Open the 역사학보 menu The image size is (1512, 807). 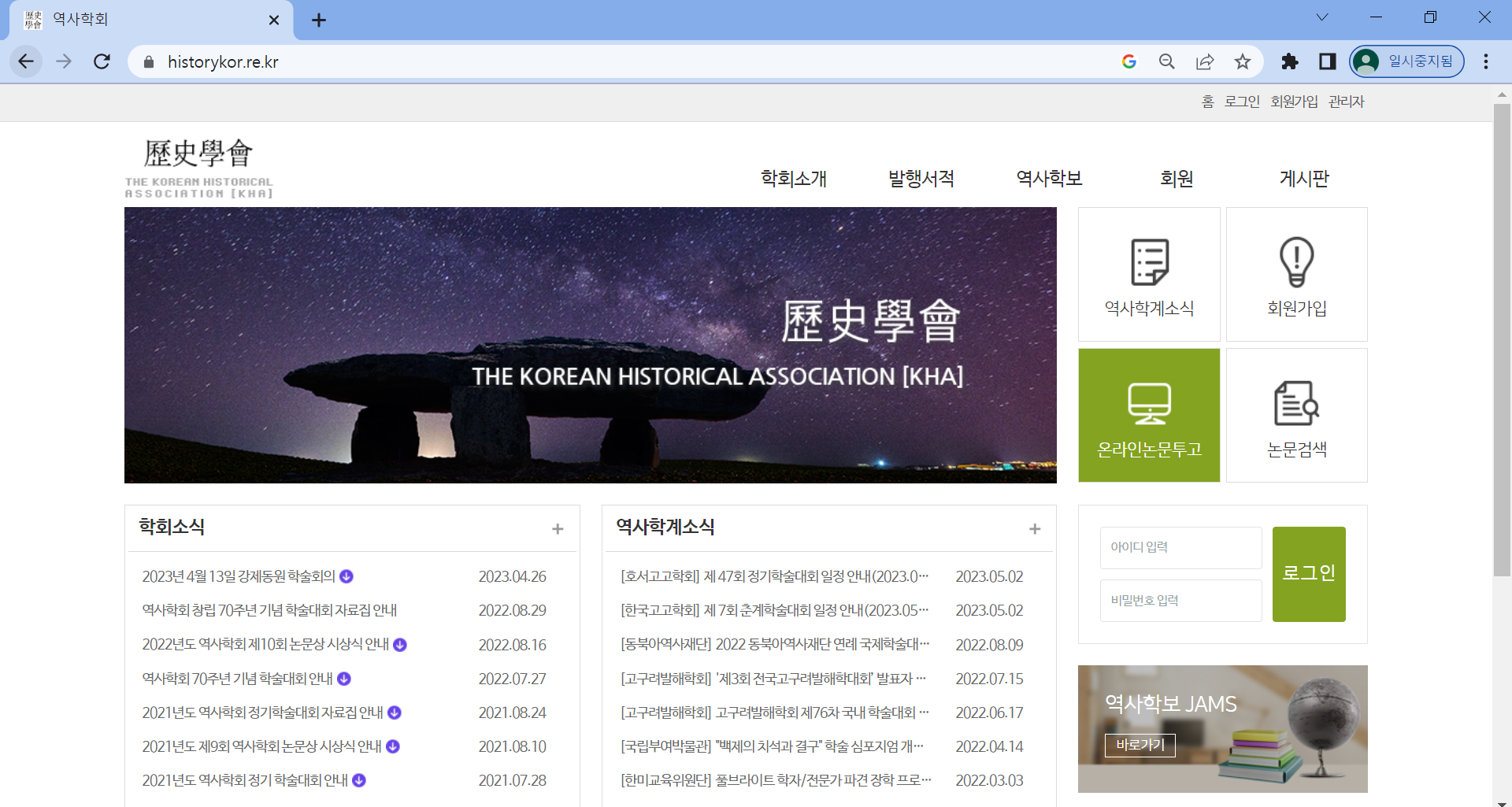(x=1049, y=179)
